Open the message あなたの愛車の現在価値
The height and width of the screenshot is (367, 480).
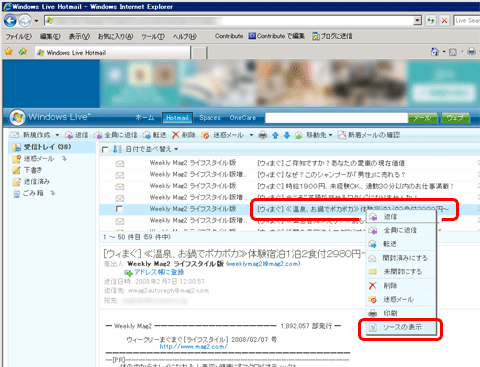pos(331,163)
